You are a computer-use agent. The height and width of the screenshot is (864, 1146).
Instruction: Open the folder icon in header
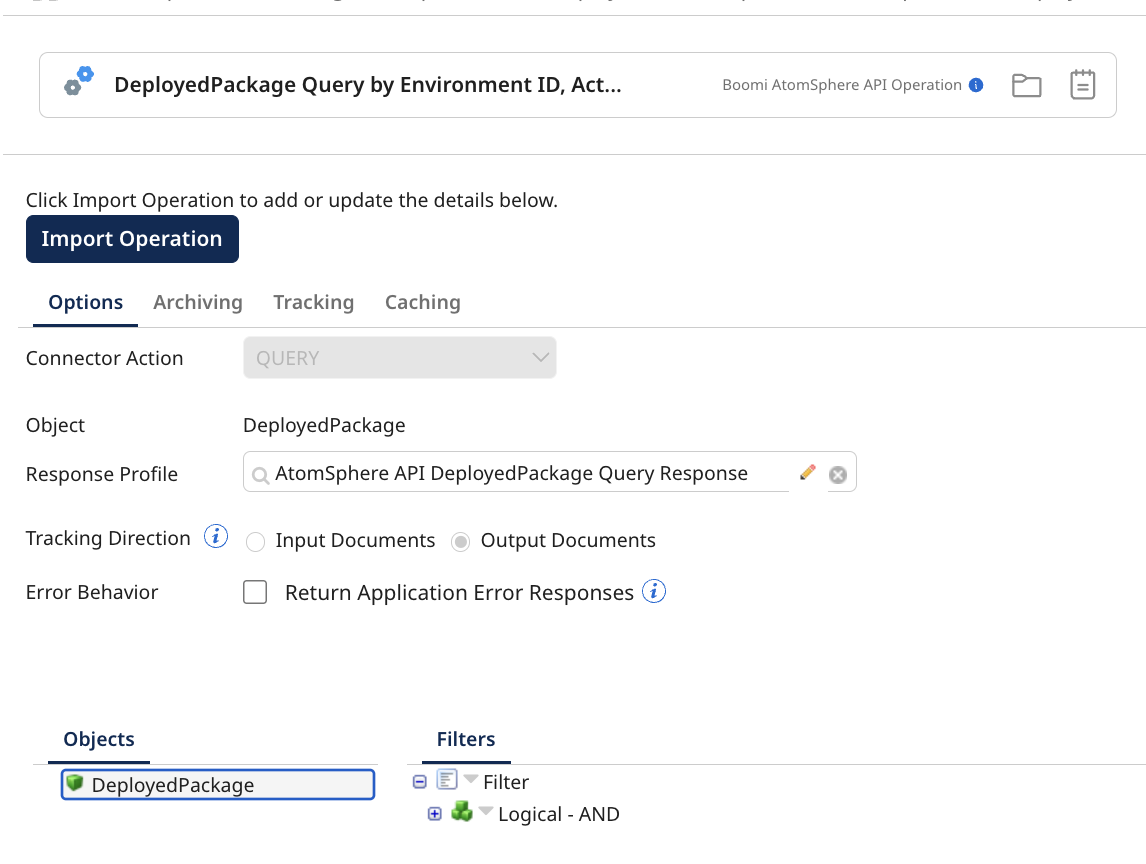pos(1026,85)
